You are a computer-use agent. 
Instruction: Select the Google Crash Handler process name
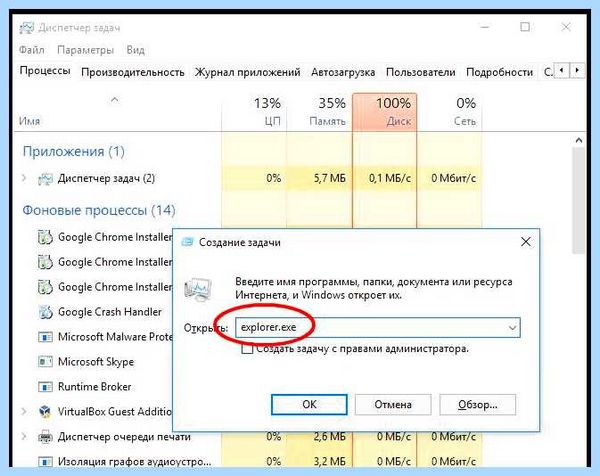point(110,312)
